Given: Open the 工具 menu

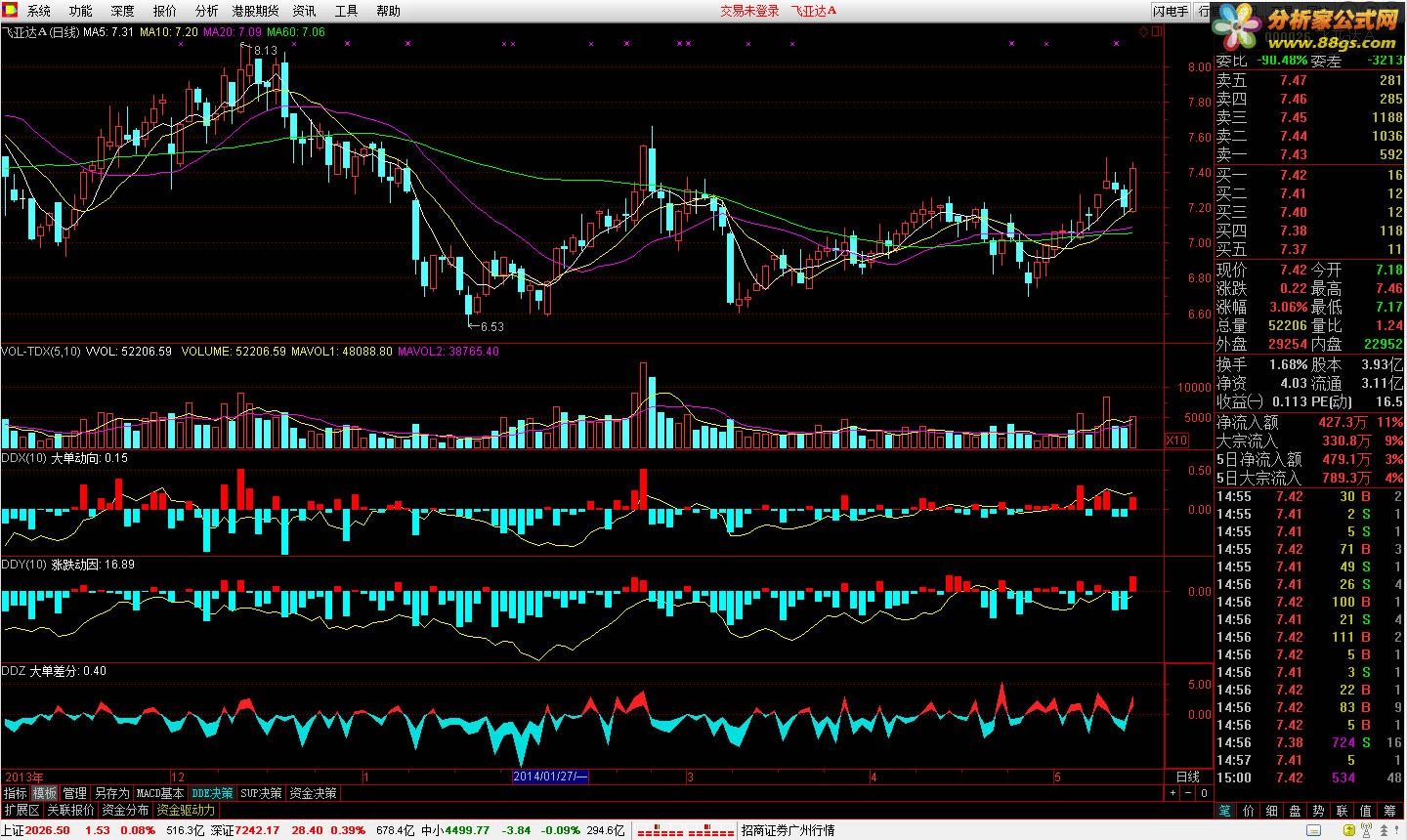Looking at the screenshot, I should (x=346, y=11).
